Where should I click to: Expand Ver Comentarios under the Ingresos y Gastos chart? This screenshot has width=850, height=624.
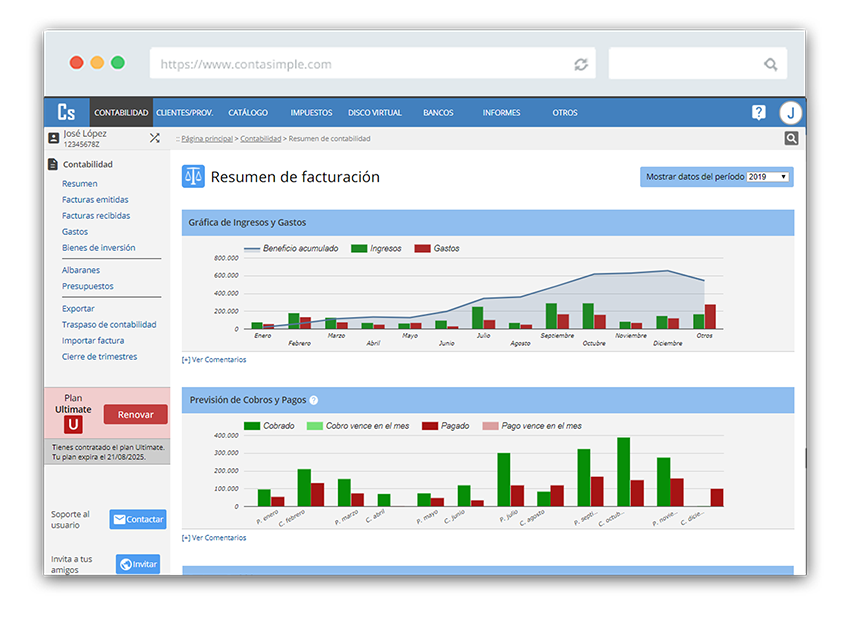[x=214, y=359]
